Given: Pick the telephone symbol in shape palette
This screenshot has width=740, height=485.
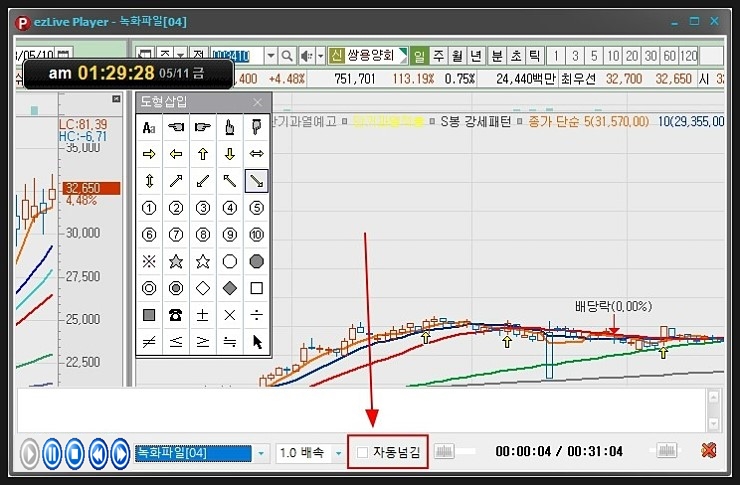Looking at the screenshot, I should 176,315.
